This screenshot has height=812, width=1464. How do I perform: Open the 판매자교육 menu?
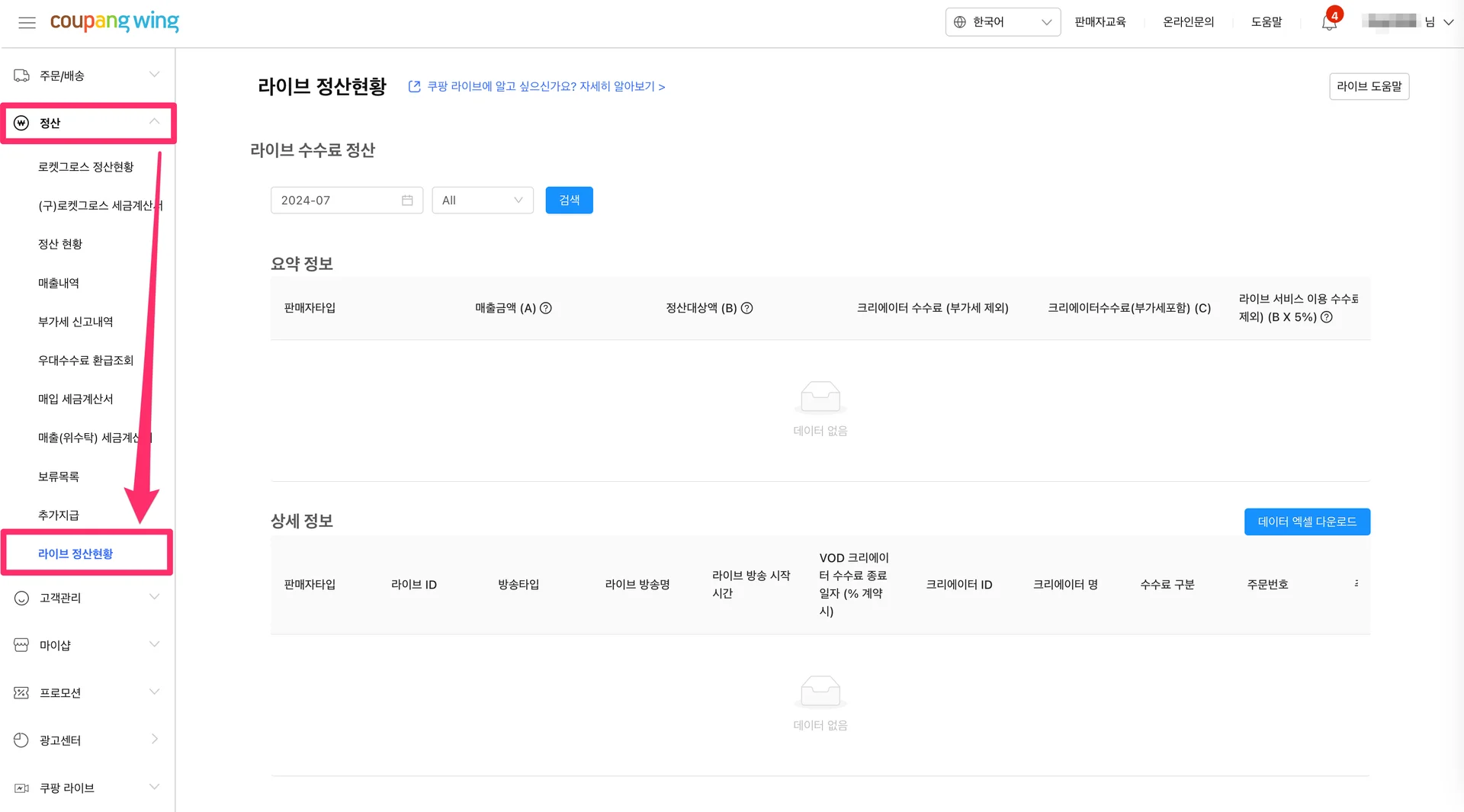1100,22
